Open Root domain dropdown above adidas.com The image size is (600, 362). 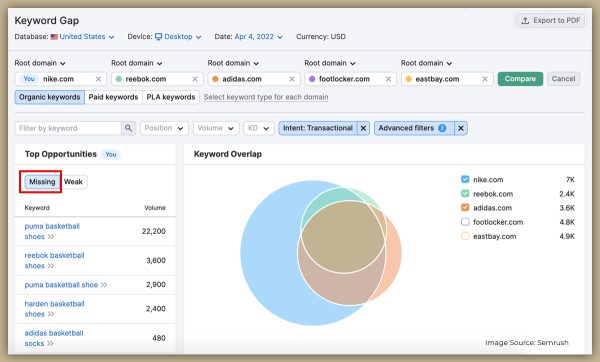point(233,63)
